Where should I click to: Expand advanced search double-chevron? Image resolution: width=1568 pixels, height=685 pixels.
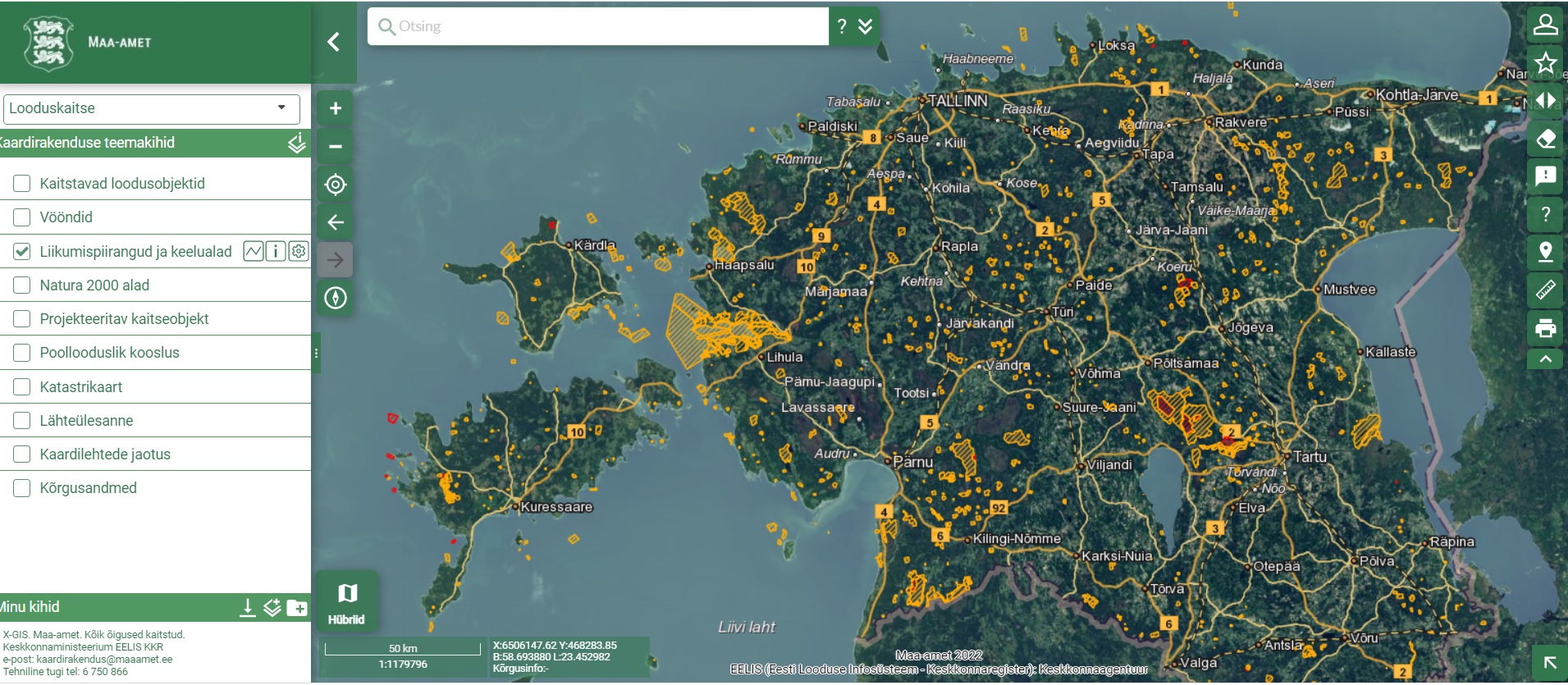866,26
